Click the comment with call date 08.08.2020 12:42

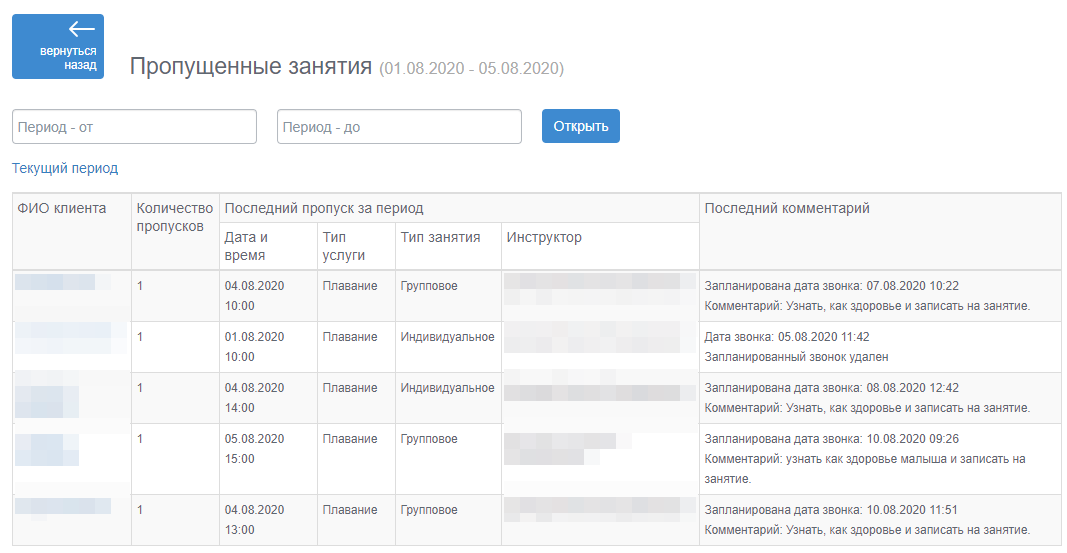[x=867, y=398]
